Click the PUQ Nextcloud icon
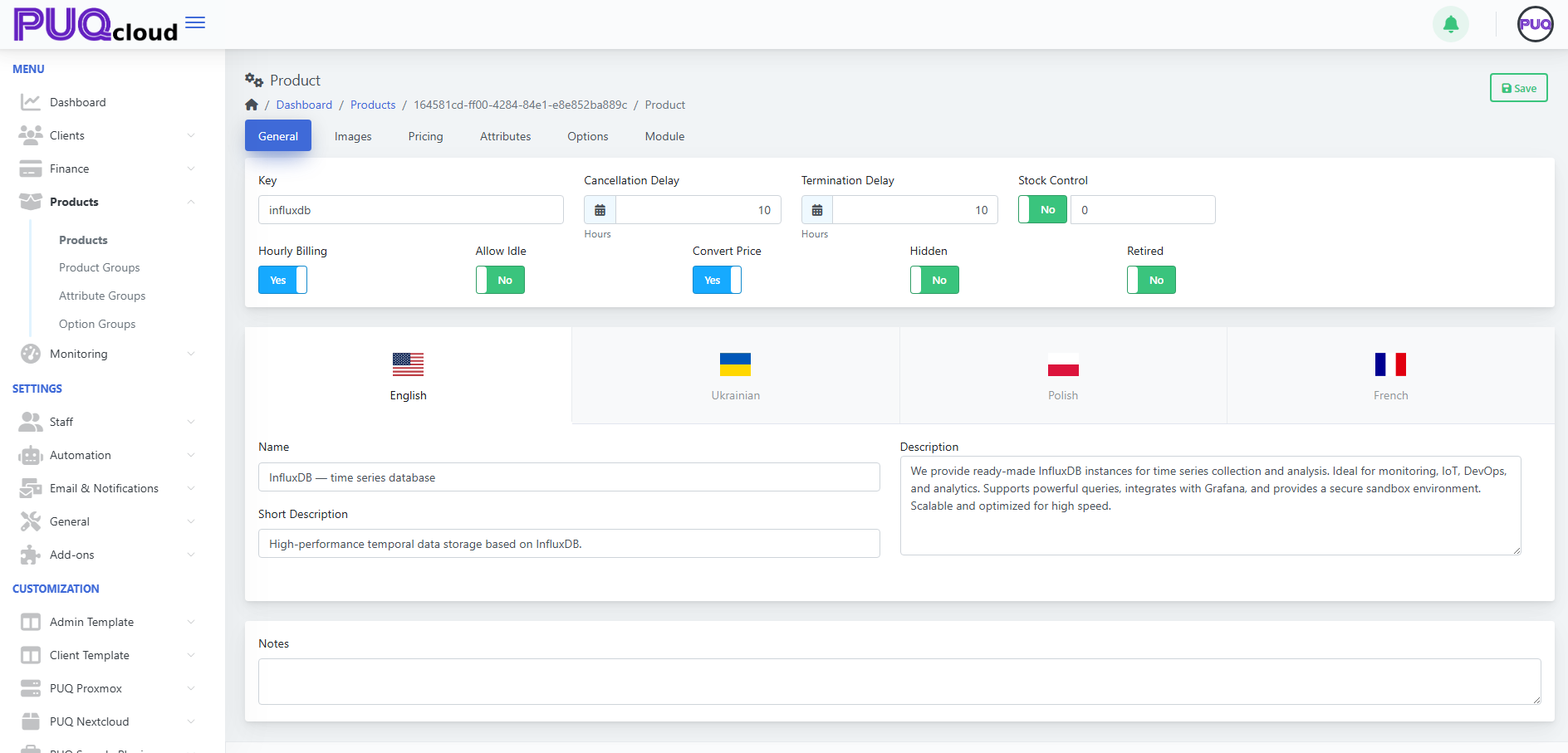1568x753 pixels. (31, 721)
